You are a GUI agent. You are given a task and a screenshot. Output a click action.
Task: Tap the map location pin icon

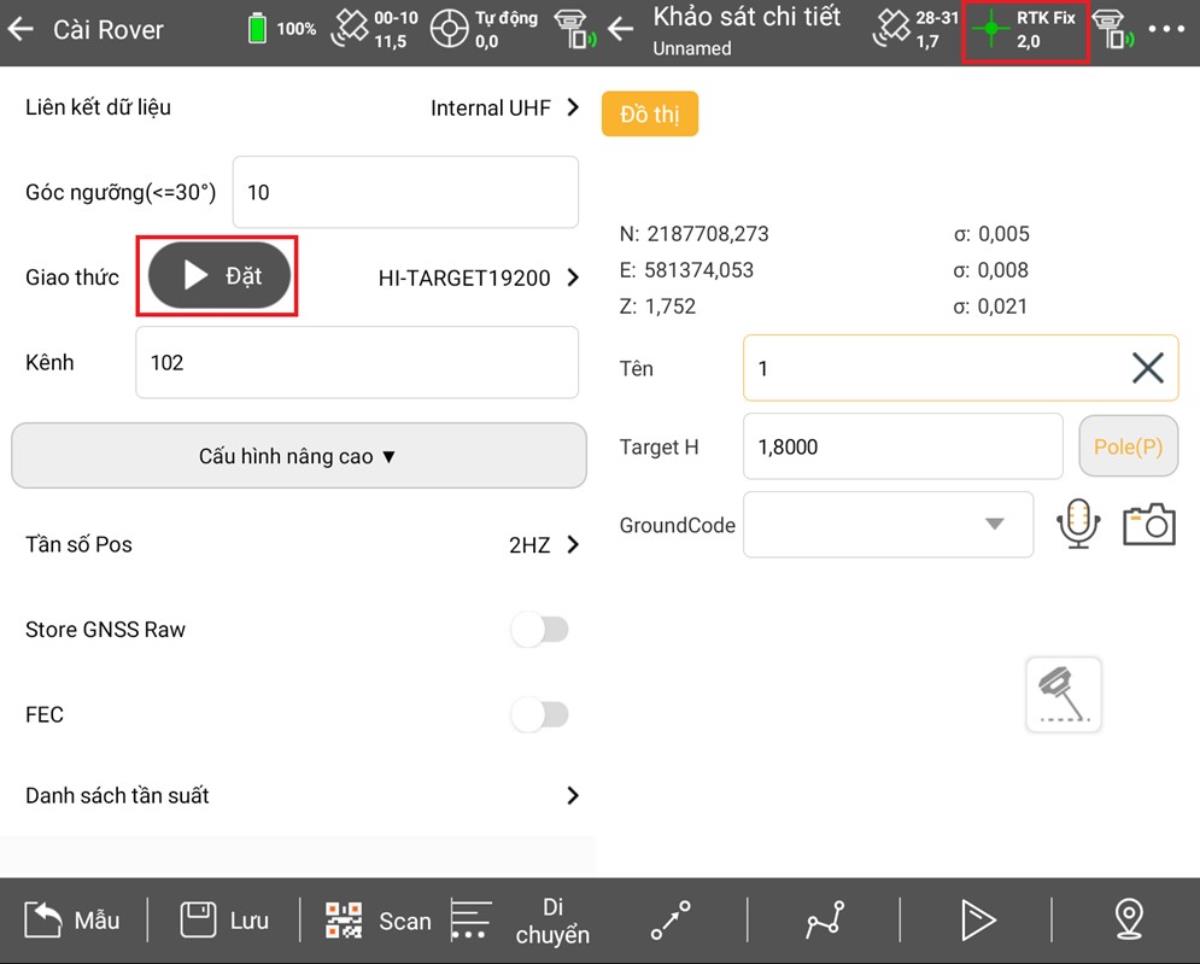1128,919
